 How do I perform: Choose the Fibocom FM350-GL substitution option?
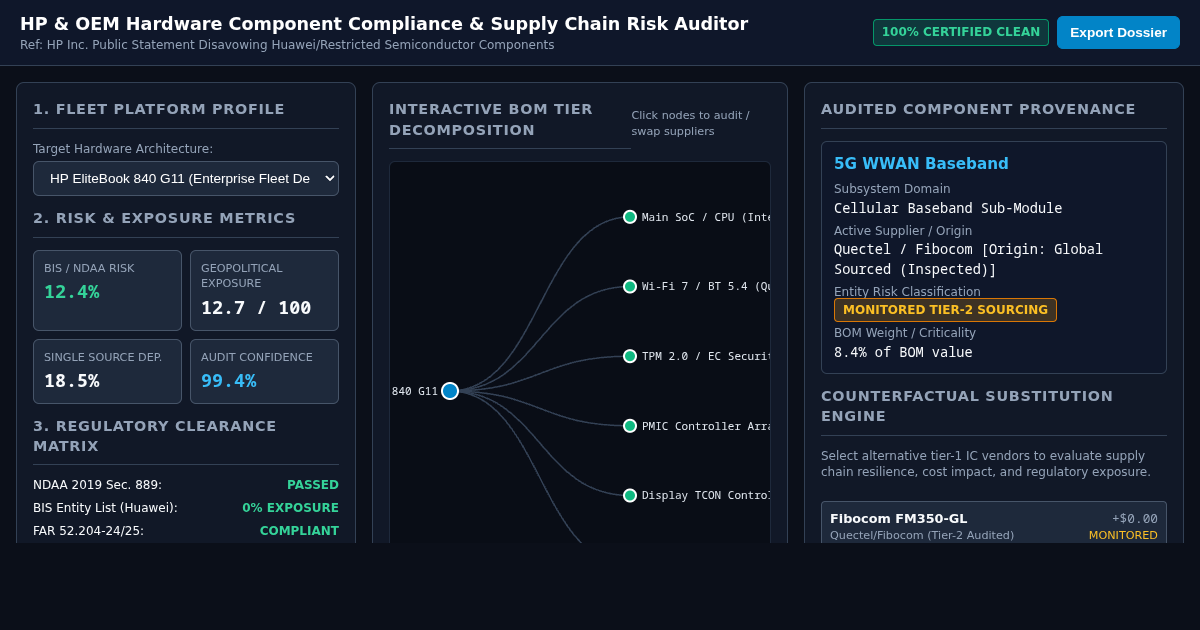pyautogui.click(x=994, y=523)
